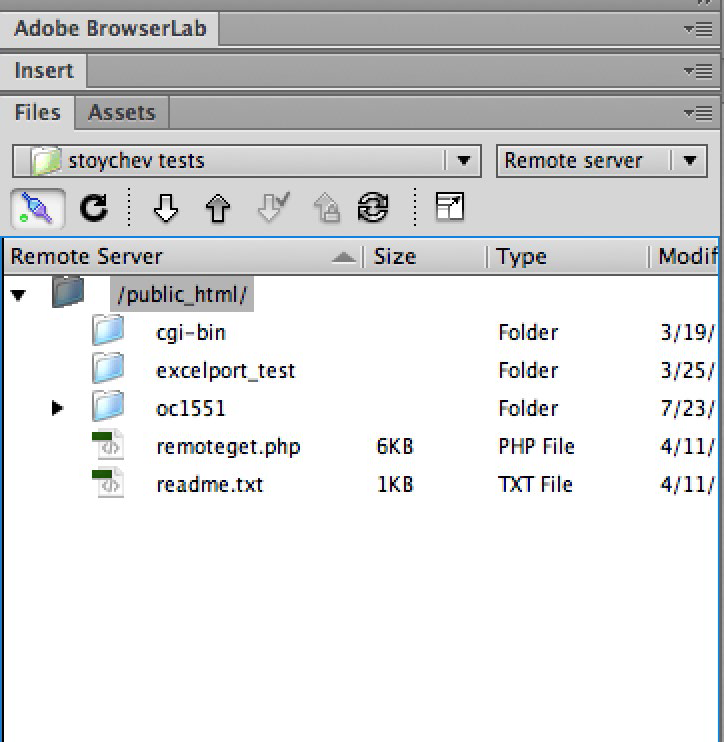Expand the oc1551 folder
The image size is (724, 742).
click(x=57, y=408)
